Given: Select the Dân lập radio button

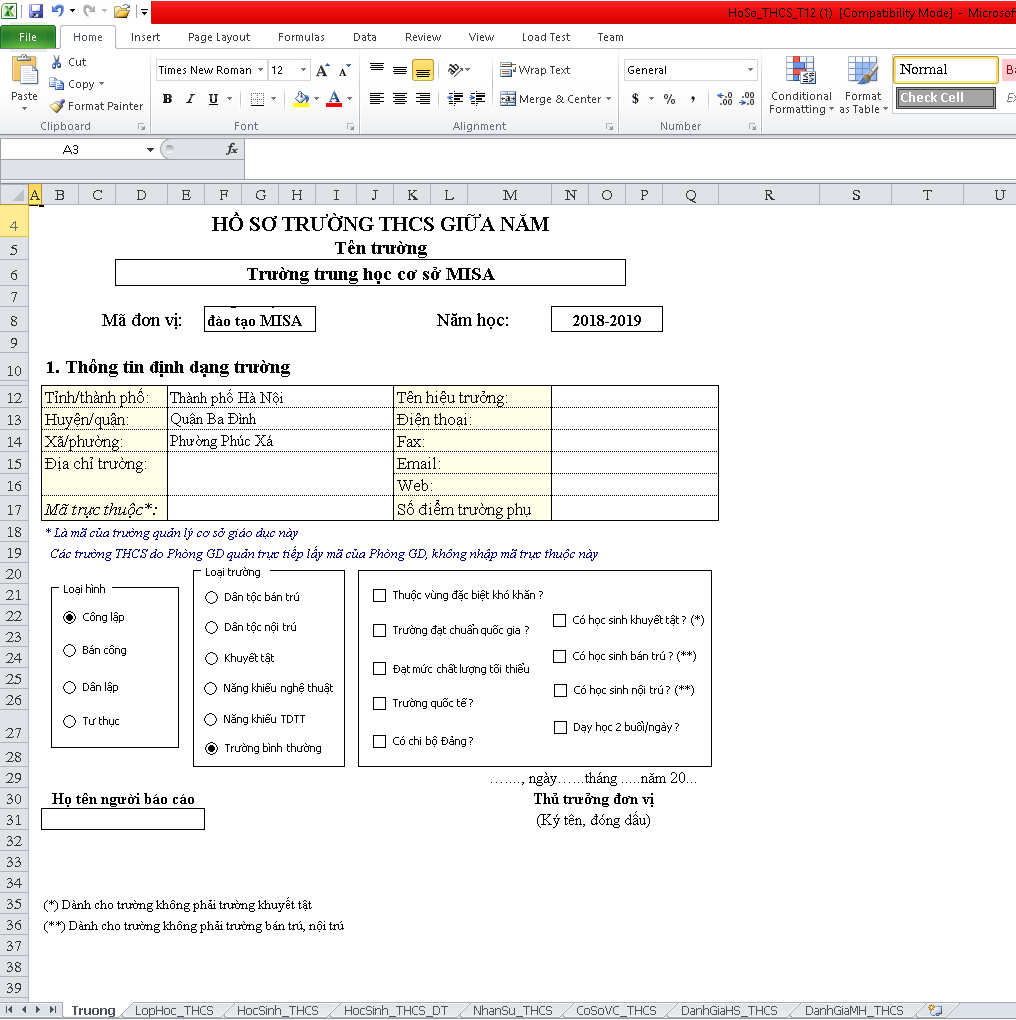Looking at the screenshot, I should coord(70,688).
